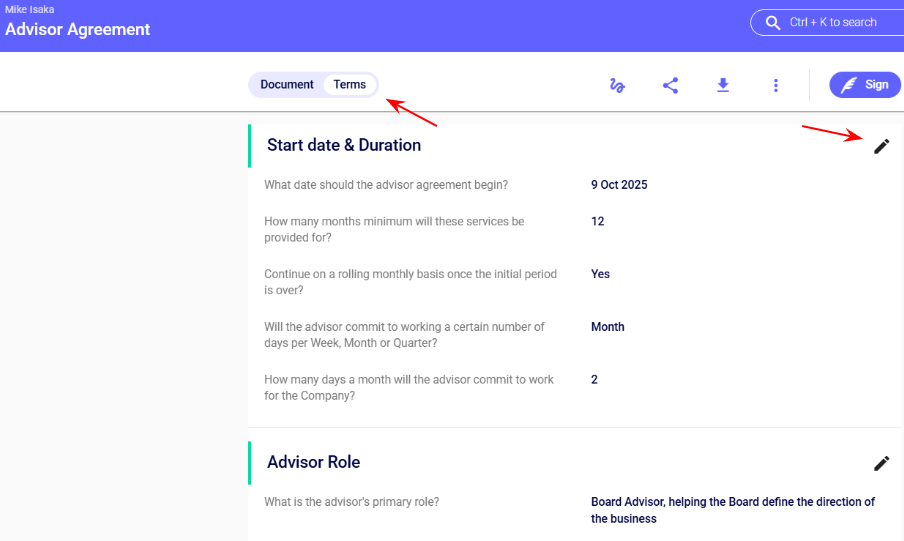Viewport: 904px width, 541px height.
Task: Click the Mike Isaka name label
Action: tap(30, 9)
